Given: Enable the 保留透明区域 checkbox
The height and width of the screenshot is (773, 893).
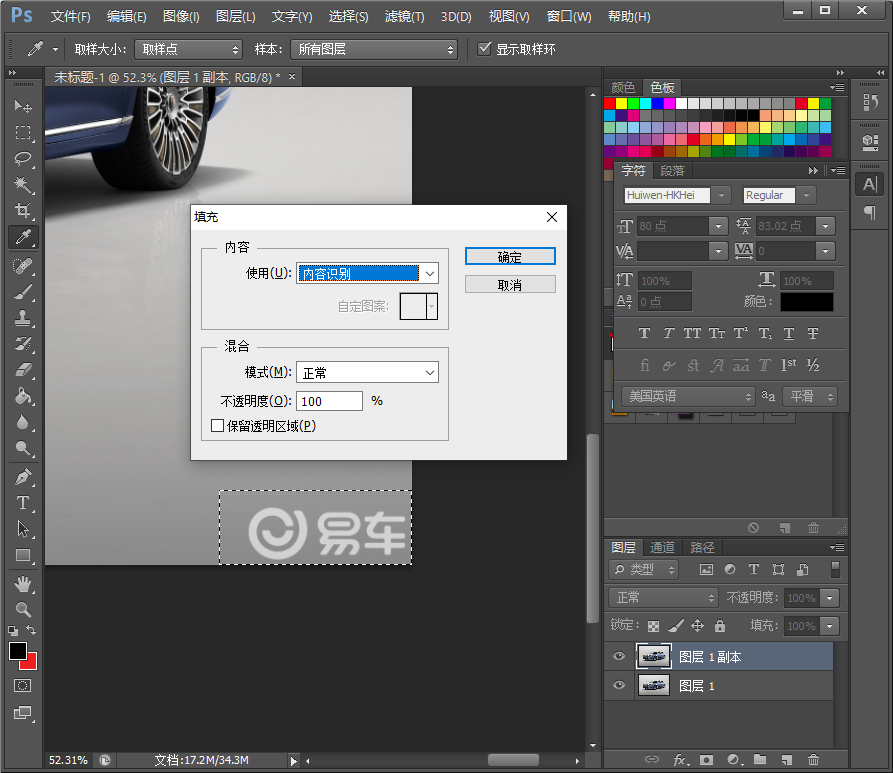Looking at the screenshot, I should [218, 426].
